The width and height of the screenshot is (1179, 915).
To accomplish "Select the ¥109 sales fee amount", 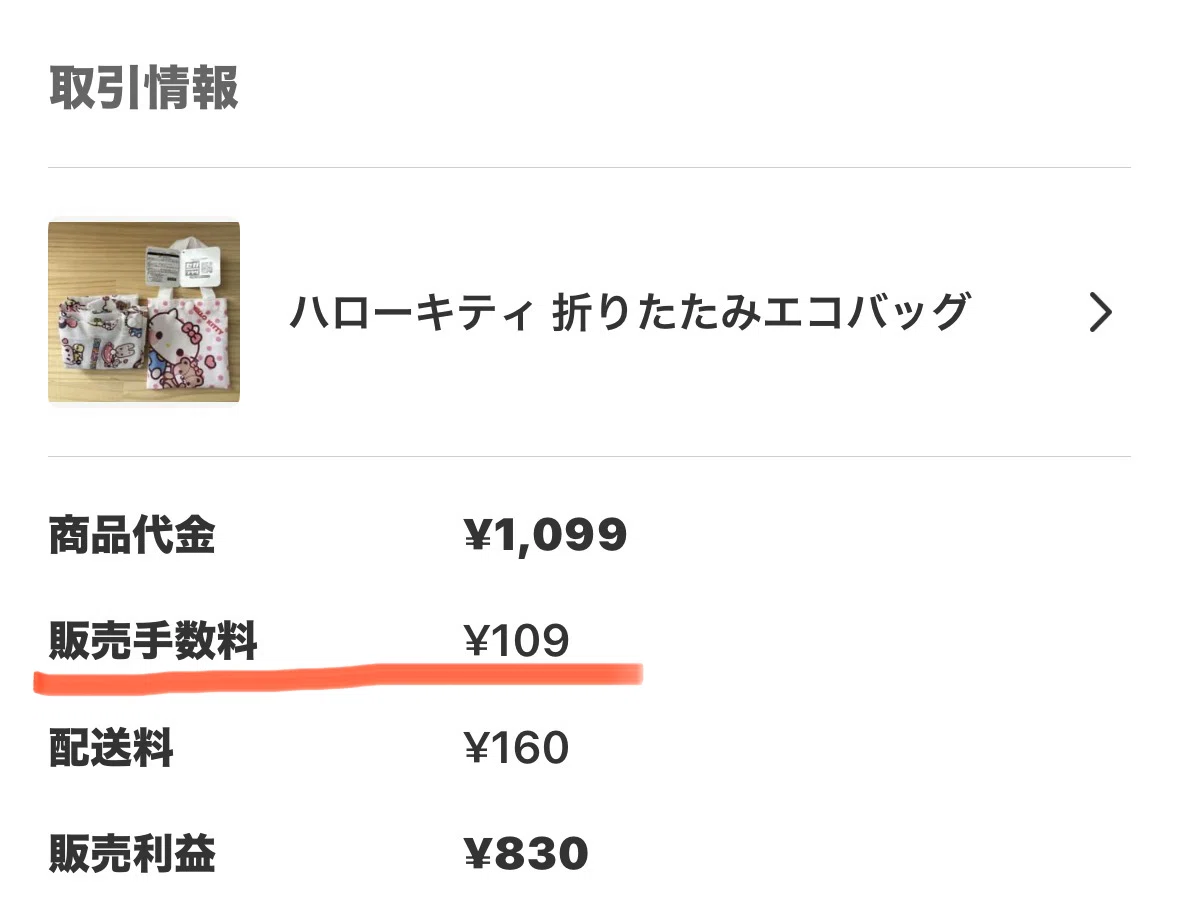I will click(516, 641).
